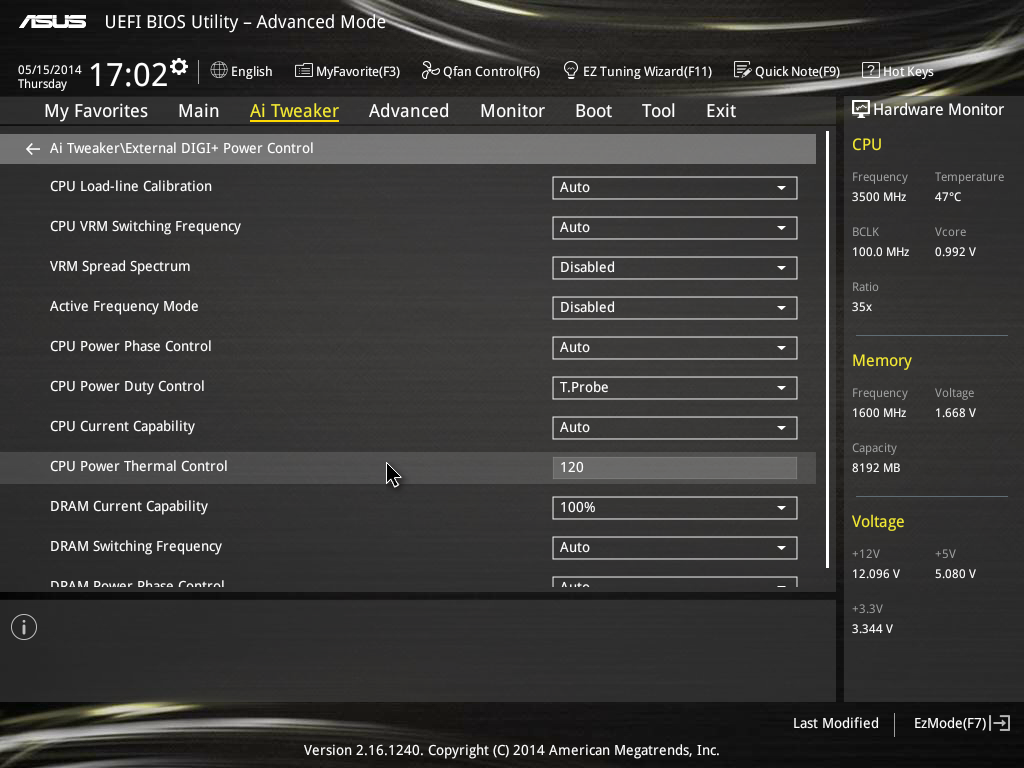
Task: Select the Ai Tweaker tab
Action: click(x=294, y=111)
